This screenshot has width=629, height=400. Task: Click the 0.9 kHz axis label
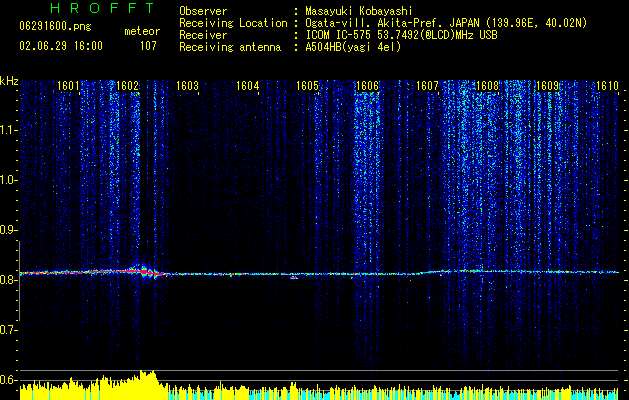click(9, 230)
